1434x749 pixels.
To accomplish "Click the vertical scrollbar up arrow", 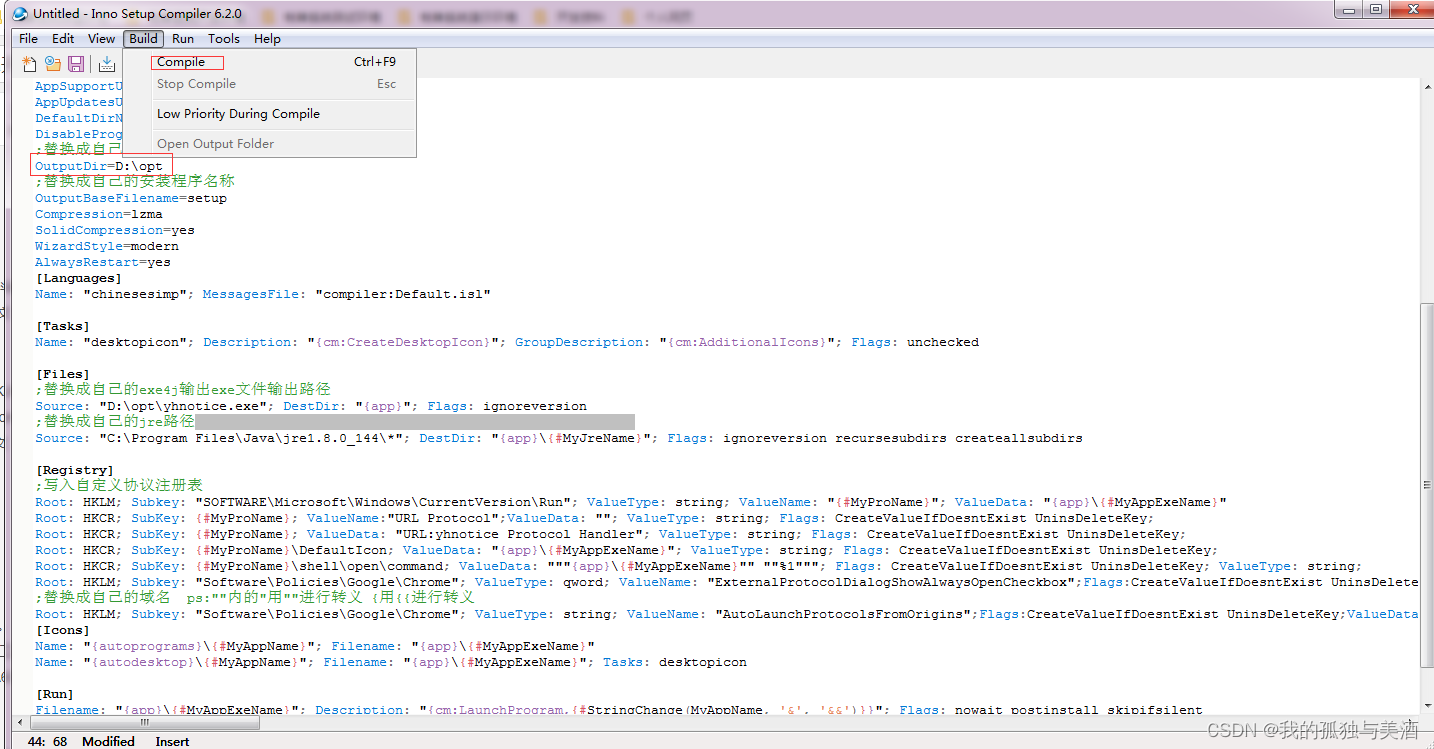I will click(x=1426, y=87).
